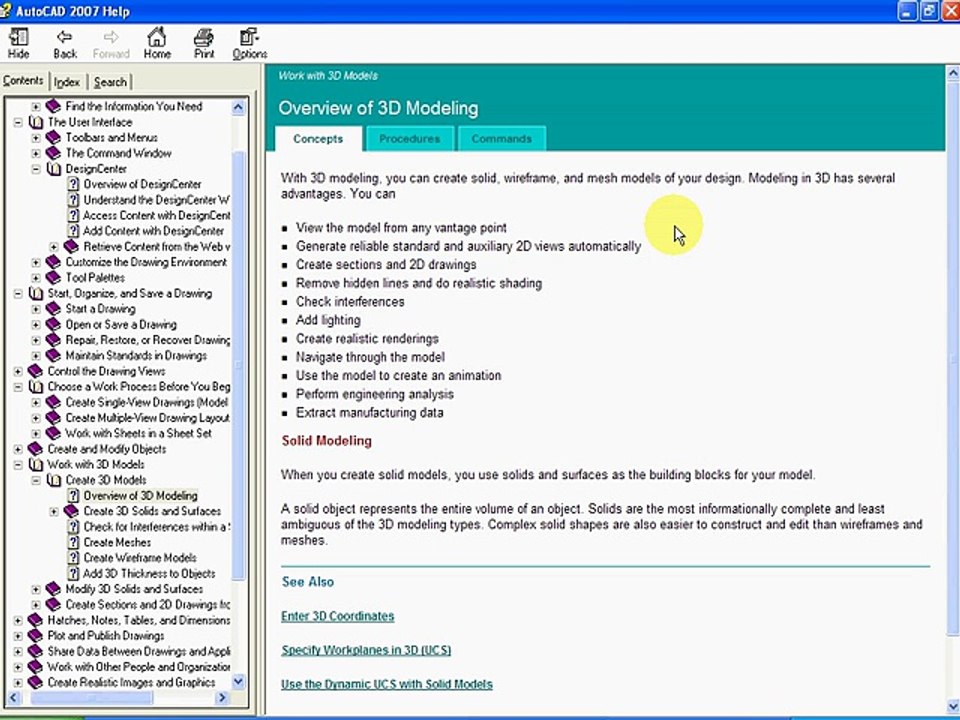Image resolution: width=960 pixels, height=720 pixels.
Task: Click the page icon beside Create Meshes
Action: [73, 542]
